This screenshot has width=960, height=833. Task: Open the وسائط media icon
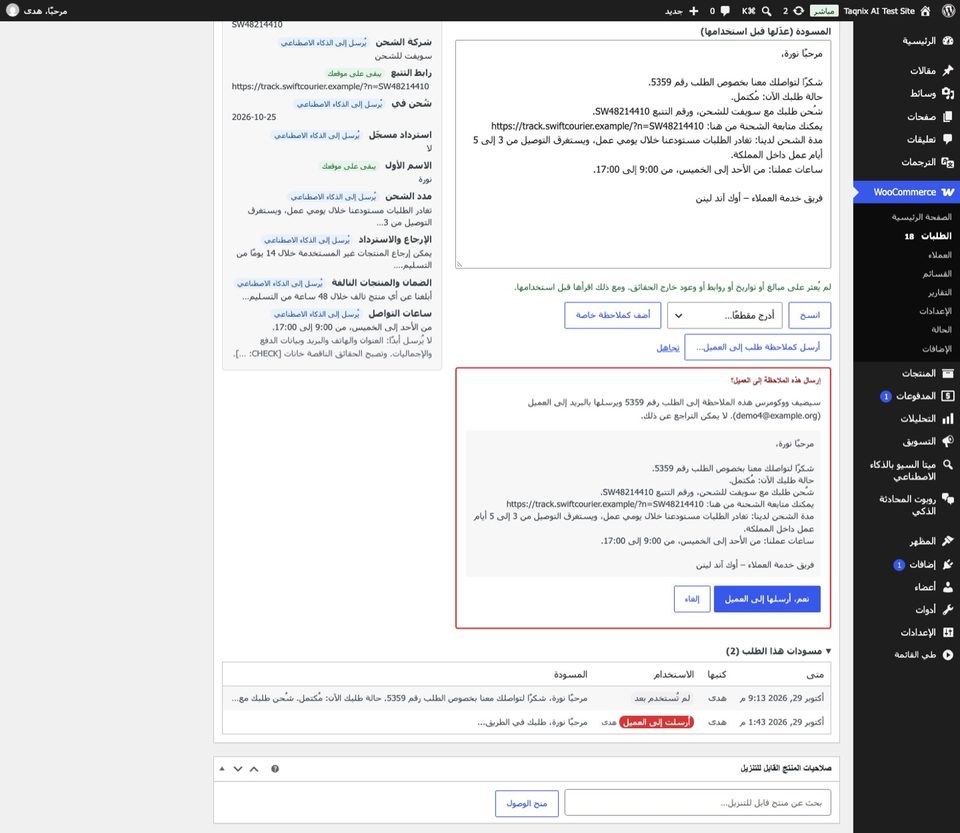[x=948, y=93]
